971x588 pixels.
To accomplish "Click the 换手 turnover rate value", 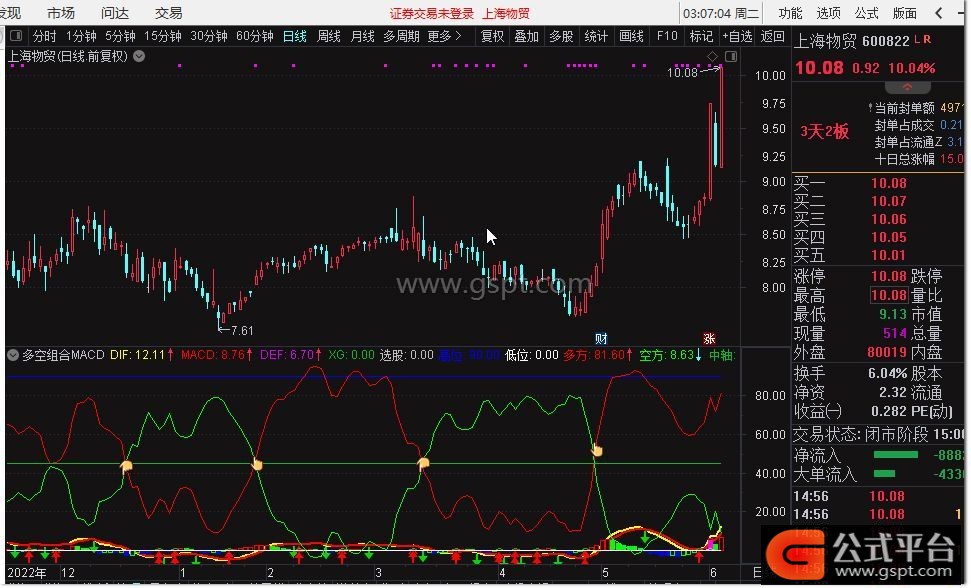I will point(887,374).
